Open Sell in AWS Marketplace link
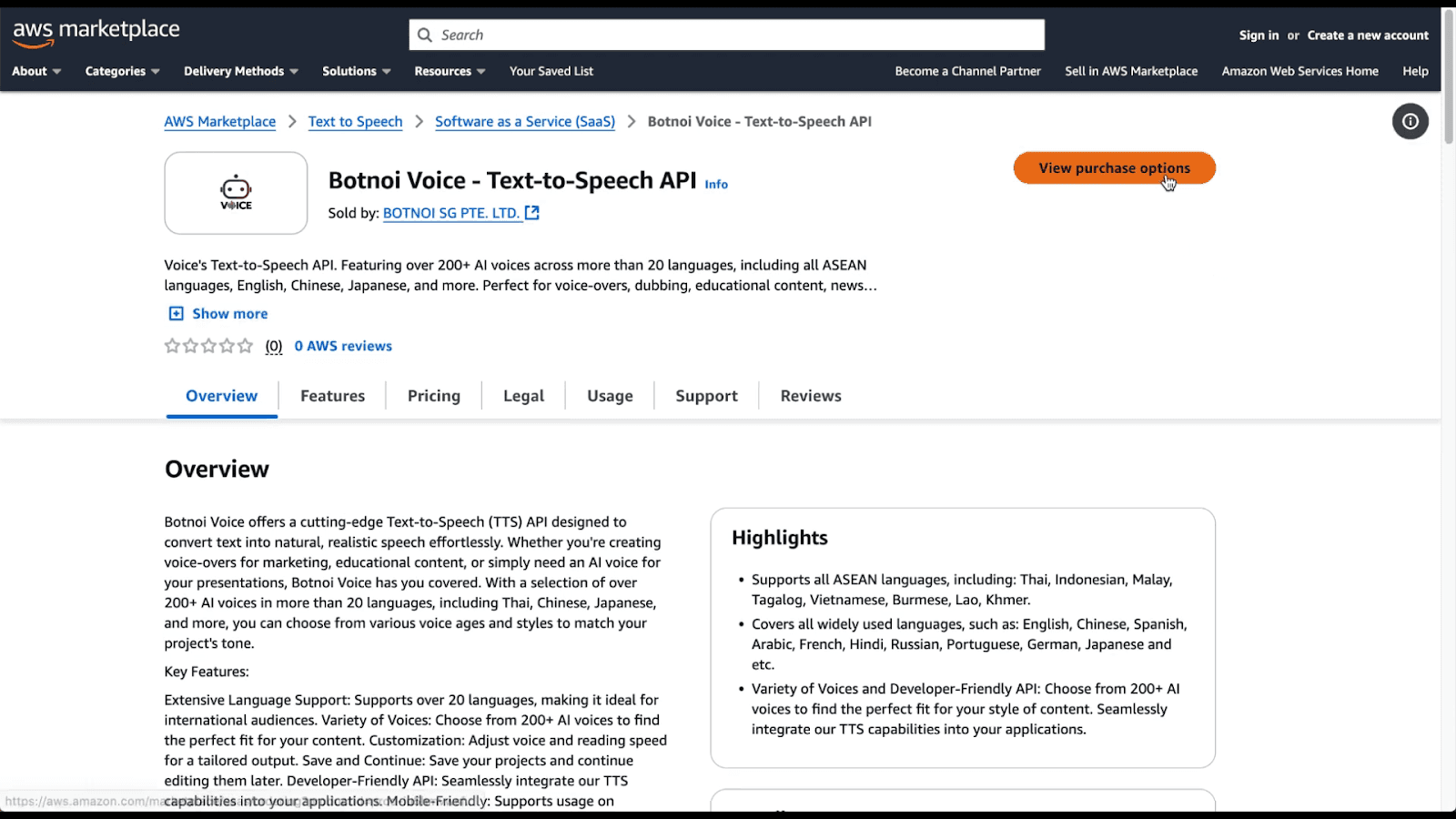 click(x=1131, y=71)
